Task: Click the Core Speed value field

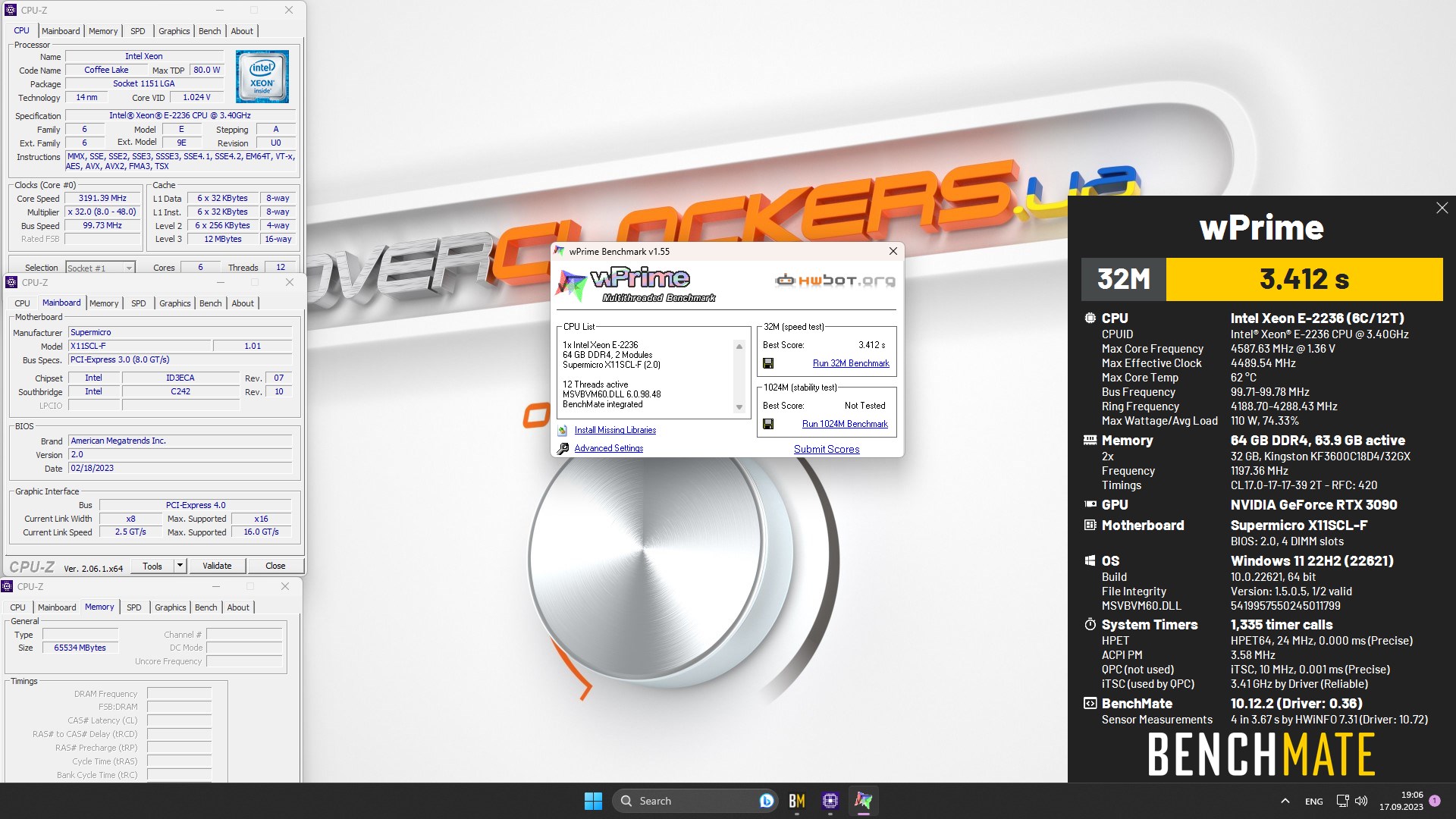Action: (x=102, y=198)
